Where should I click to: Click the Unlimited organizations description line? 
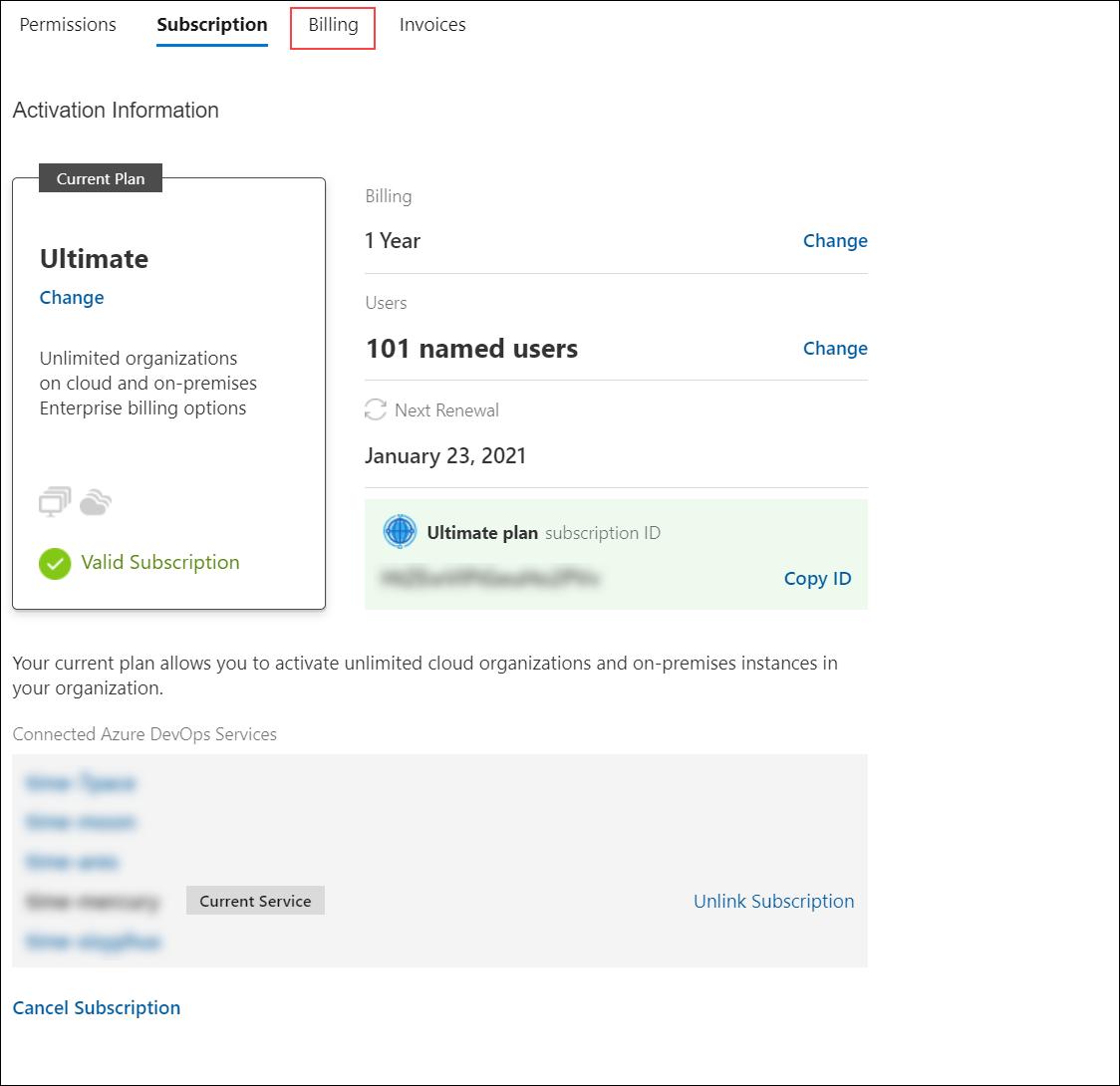point(139,358)
